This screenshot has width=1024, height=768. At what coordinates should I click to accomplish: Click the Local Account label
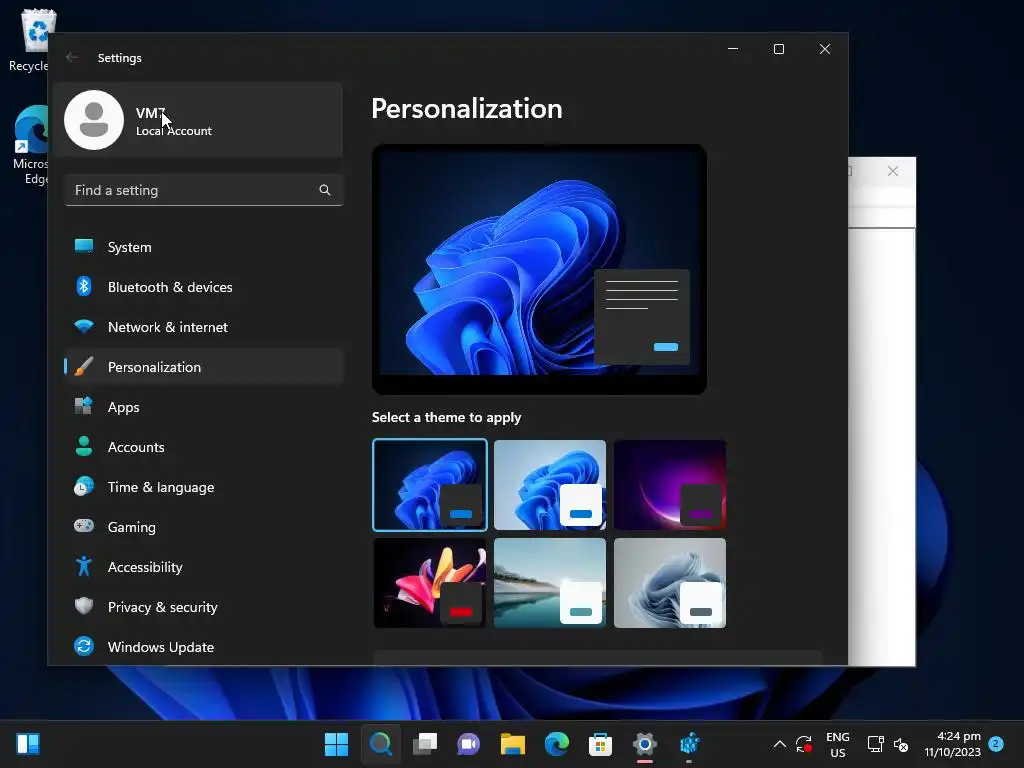pyautogui.click(x=174, y=131)
